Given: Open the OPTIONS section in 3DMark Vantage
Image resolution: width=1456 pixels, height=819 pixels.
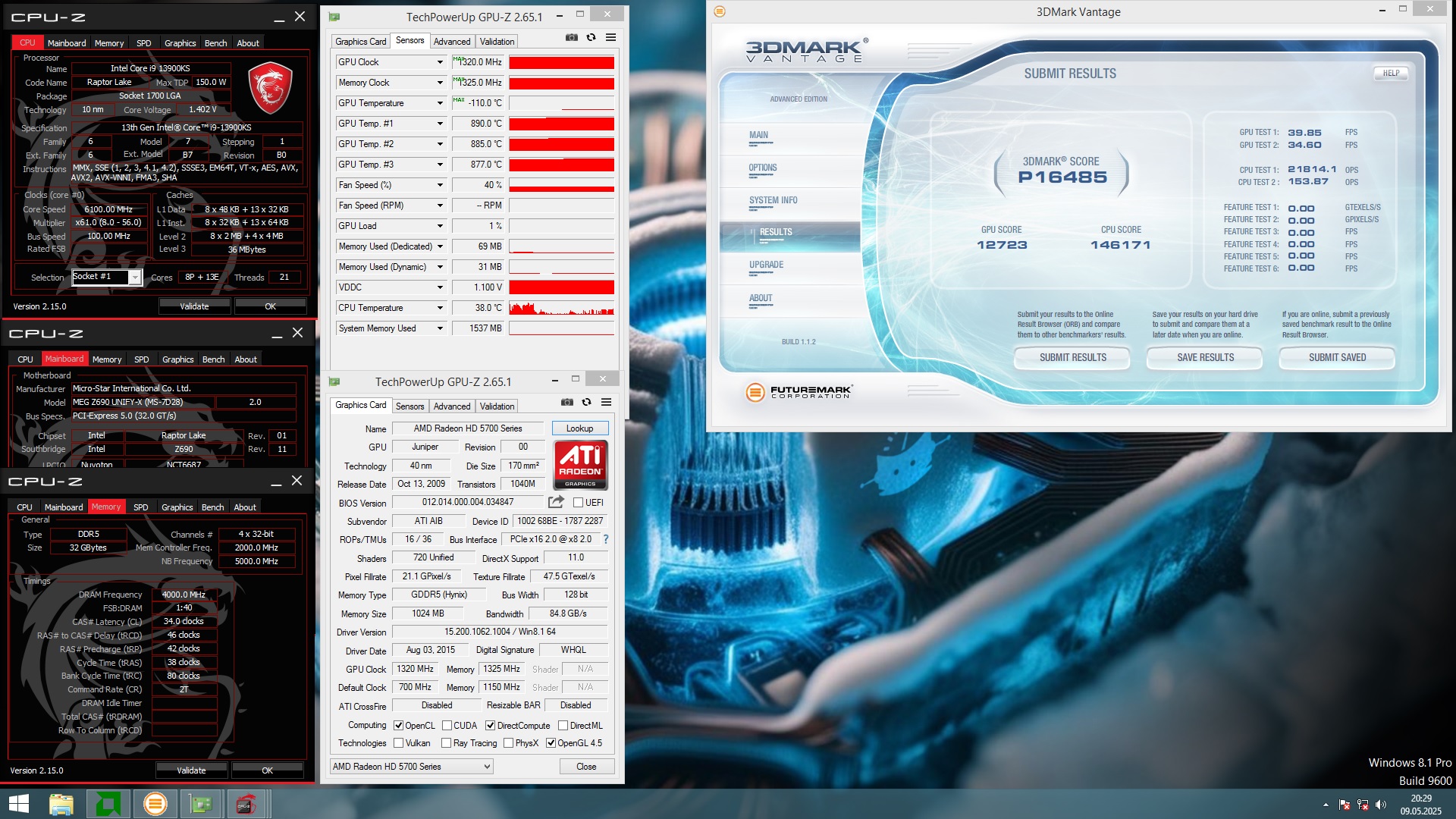Looking at the screenshot, I should (x=763, y=168).
